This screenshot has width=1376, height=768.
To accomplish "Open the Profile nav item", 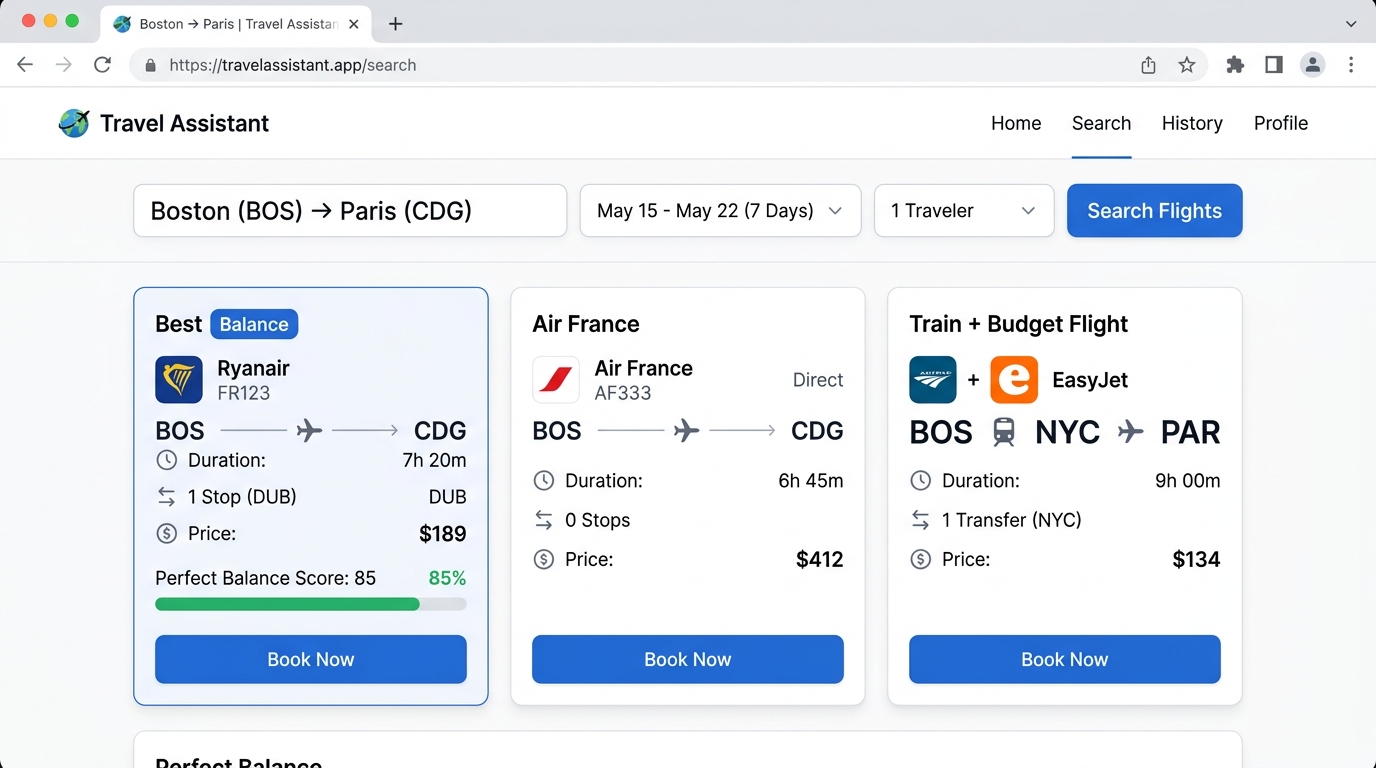I will click(1281, 123).
